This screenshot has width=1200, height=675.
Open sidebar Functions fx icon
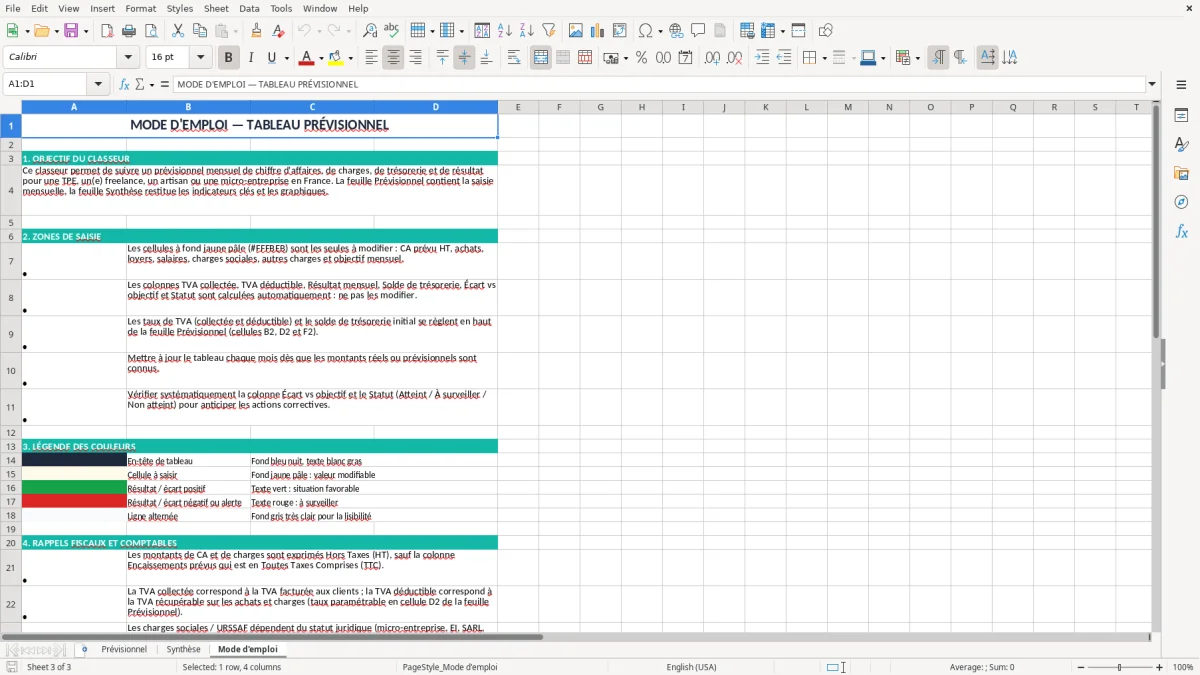1181,232
